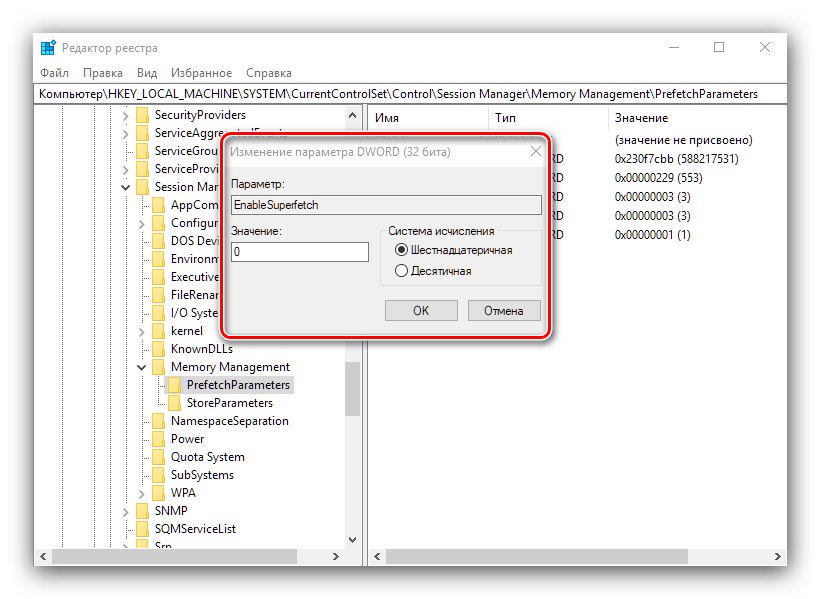Select the 0x00000229 (553) value

click(658, 178)
